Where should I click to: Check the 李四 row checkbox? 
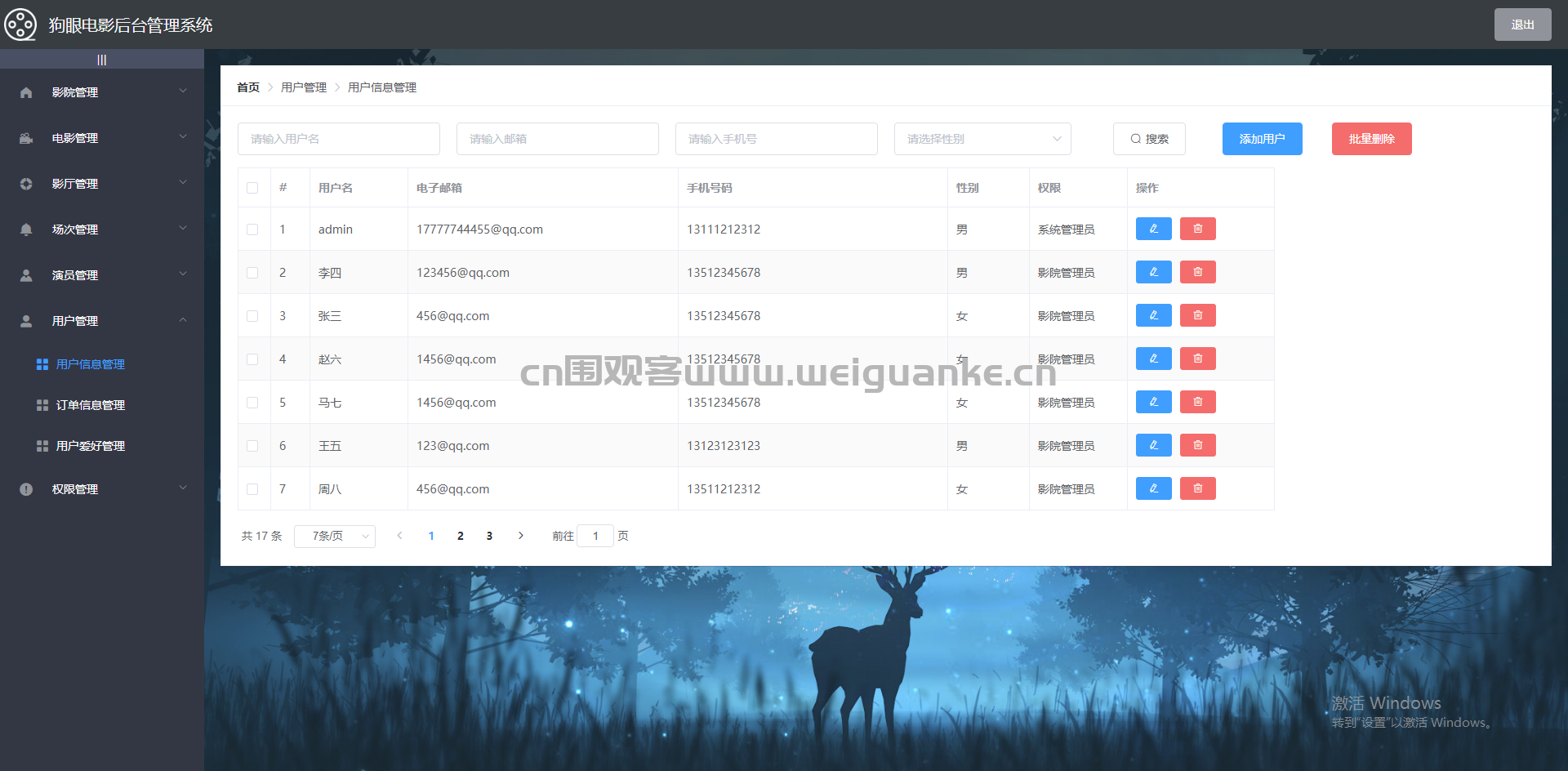(252, 273)
